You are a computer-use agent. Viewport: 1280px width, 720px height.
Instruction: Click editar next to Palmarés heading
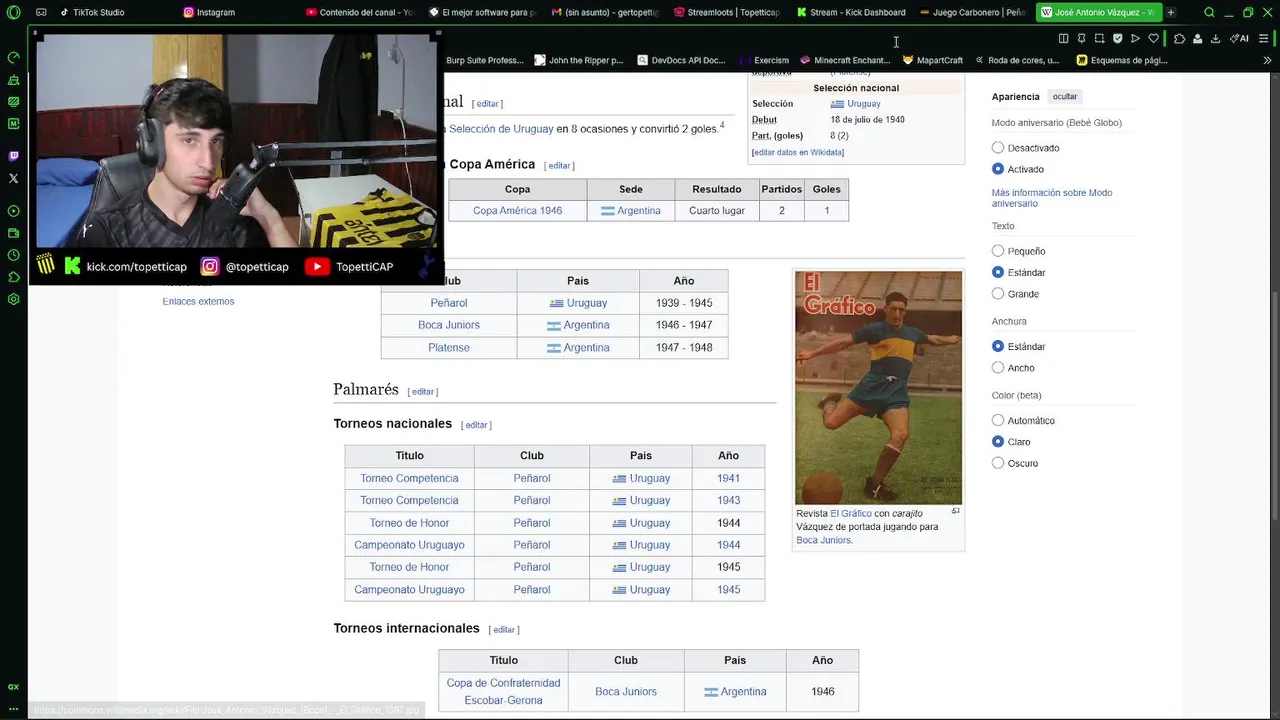coord(423,392)
